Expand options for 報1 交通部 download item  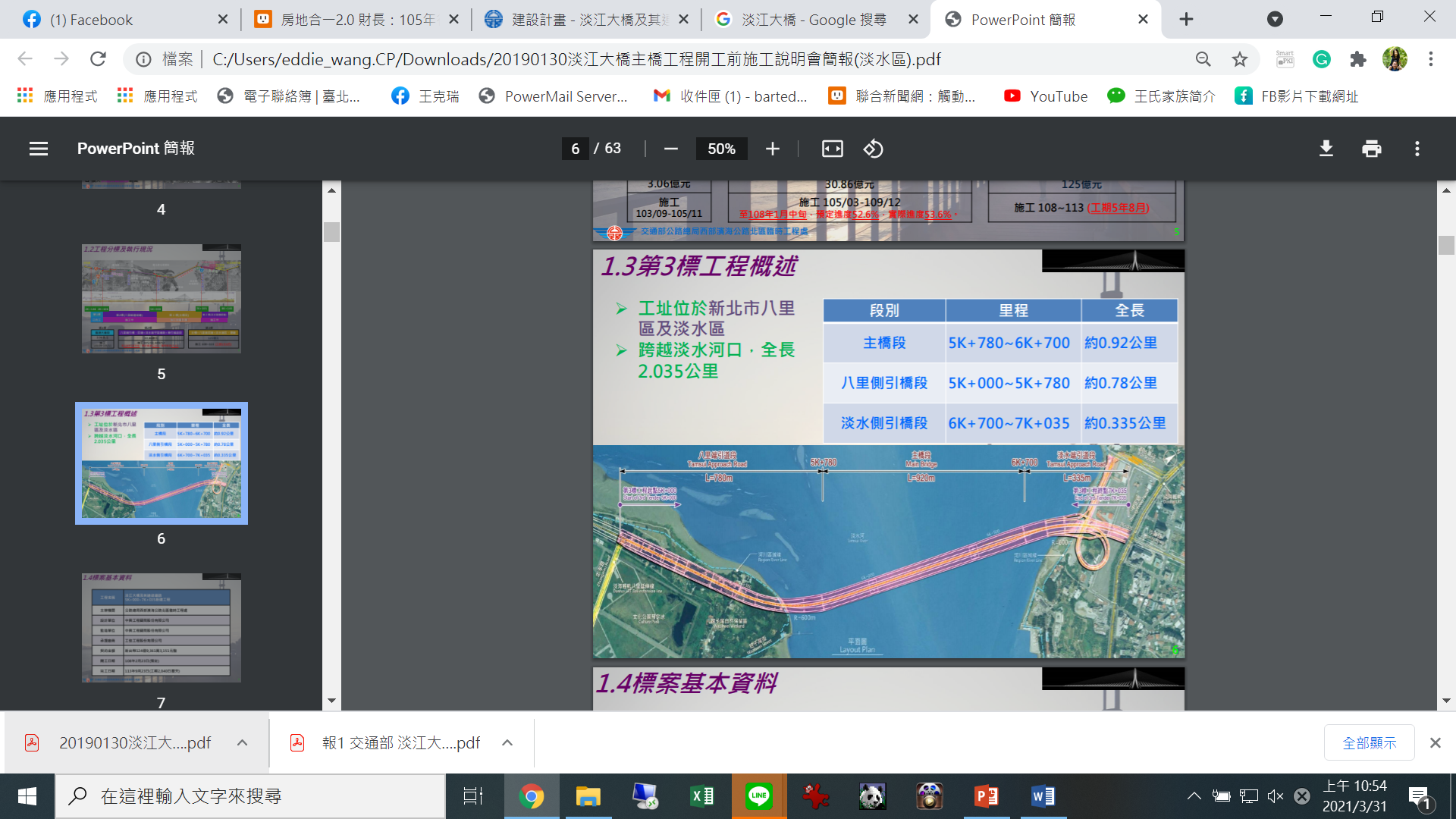(507, 743)
